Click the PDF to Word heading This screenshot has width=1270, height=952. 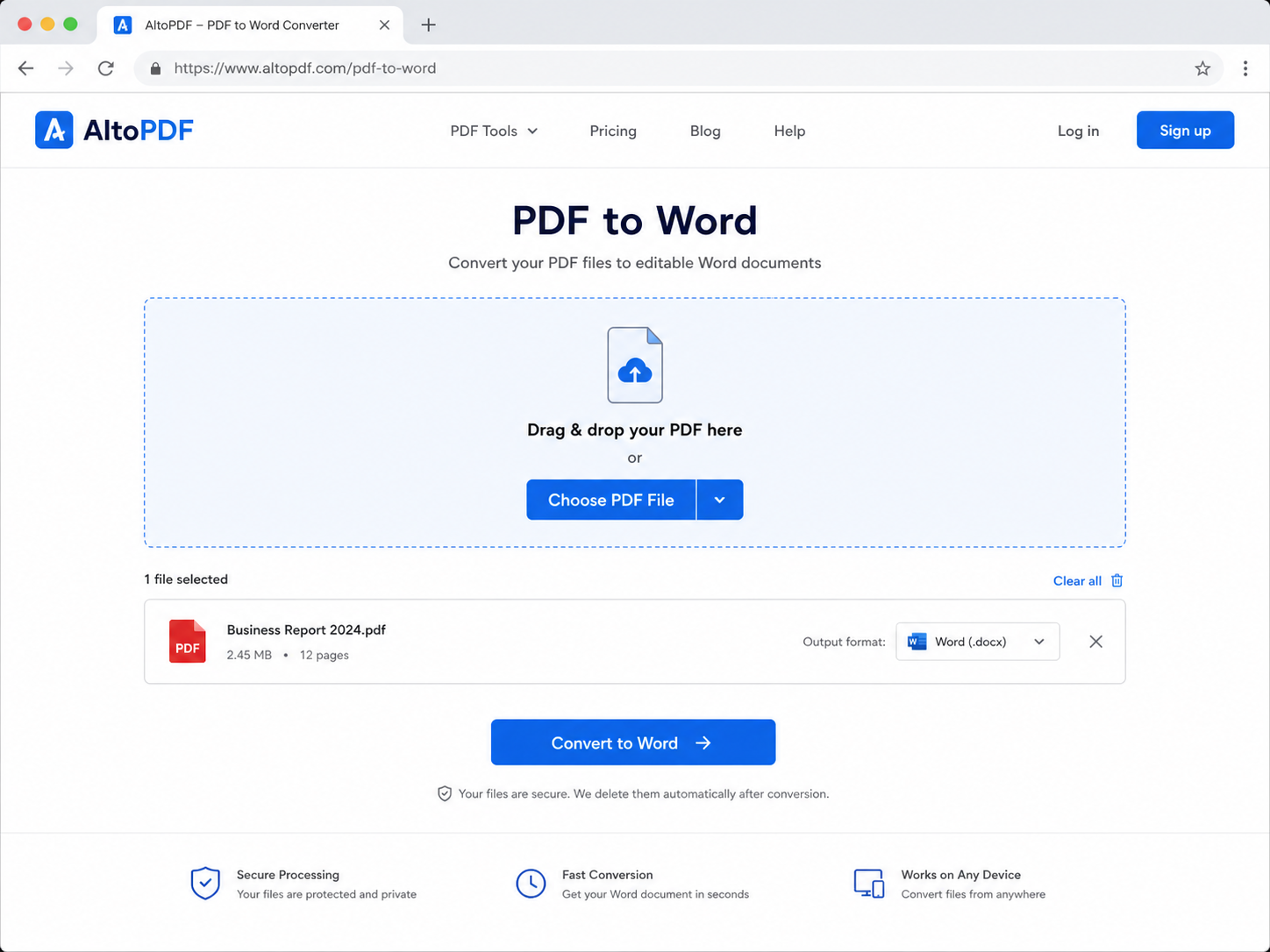[x=635, y=220]
